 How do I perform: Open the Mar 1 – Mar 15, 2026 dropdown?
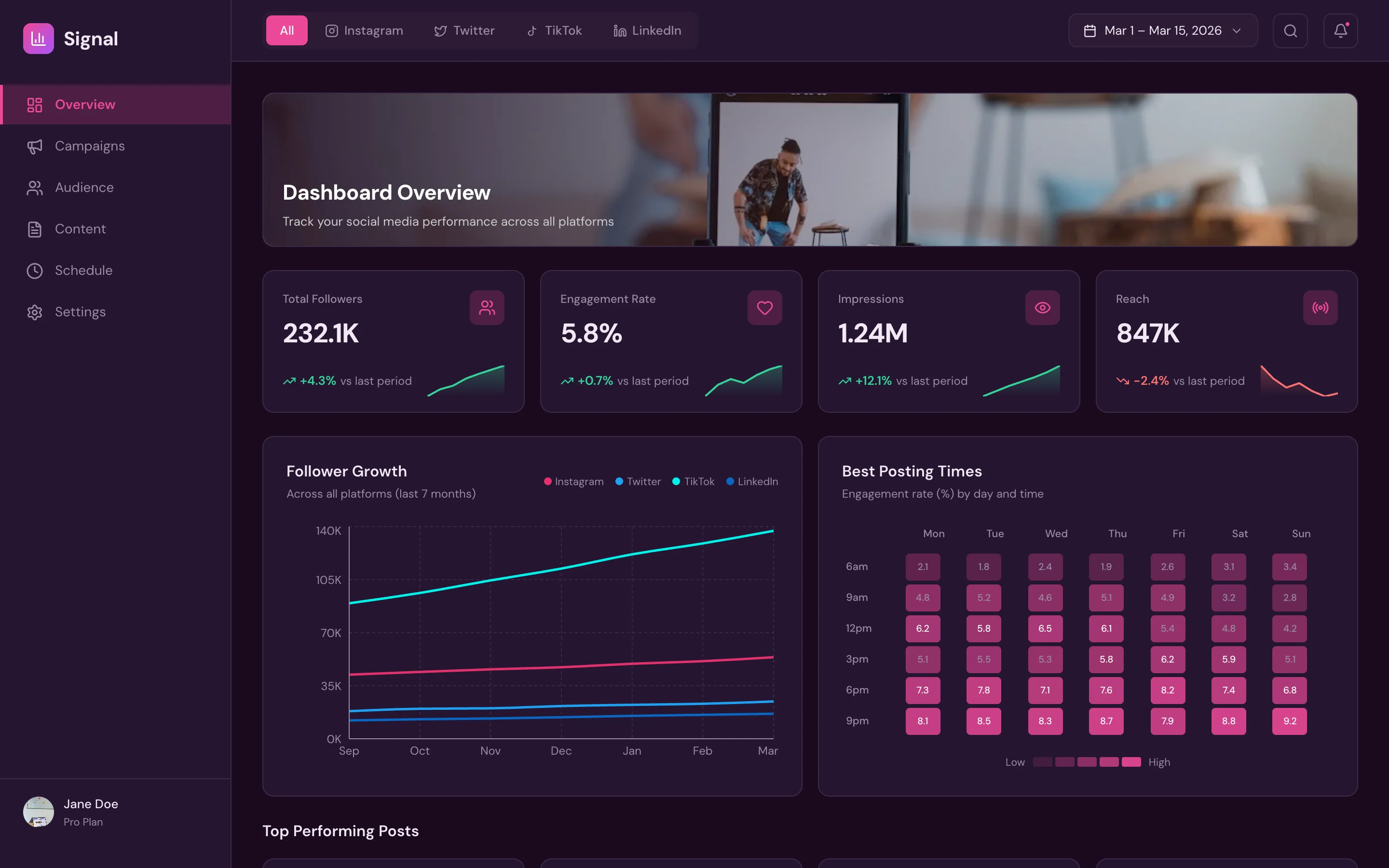coord(1163,30)
